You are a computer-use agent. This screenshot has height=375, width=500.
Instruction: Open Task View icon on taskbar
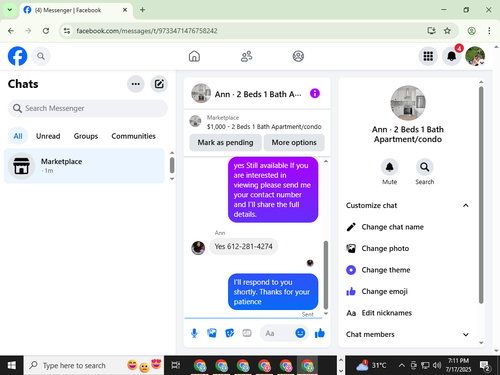pyautogui.click(x=175, y=365)
